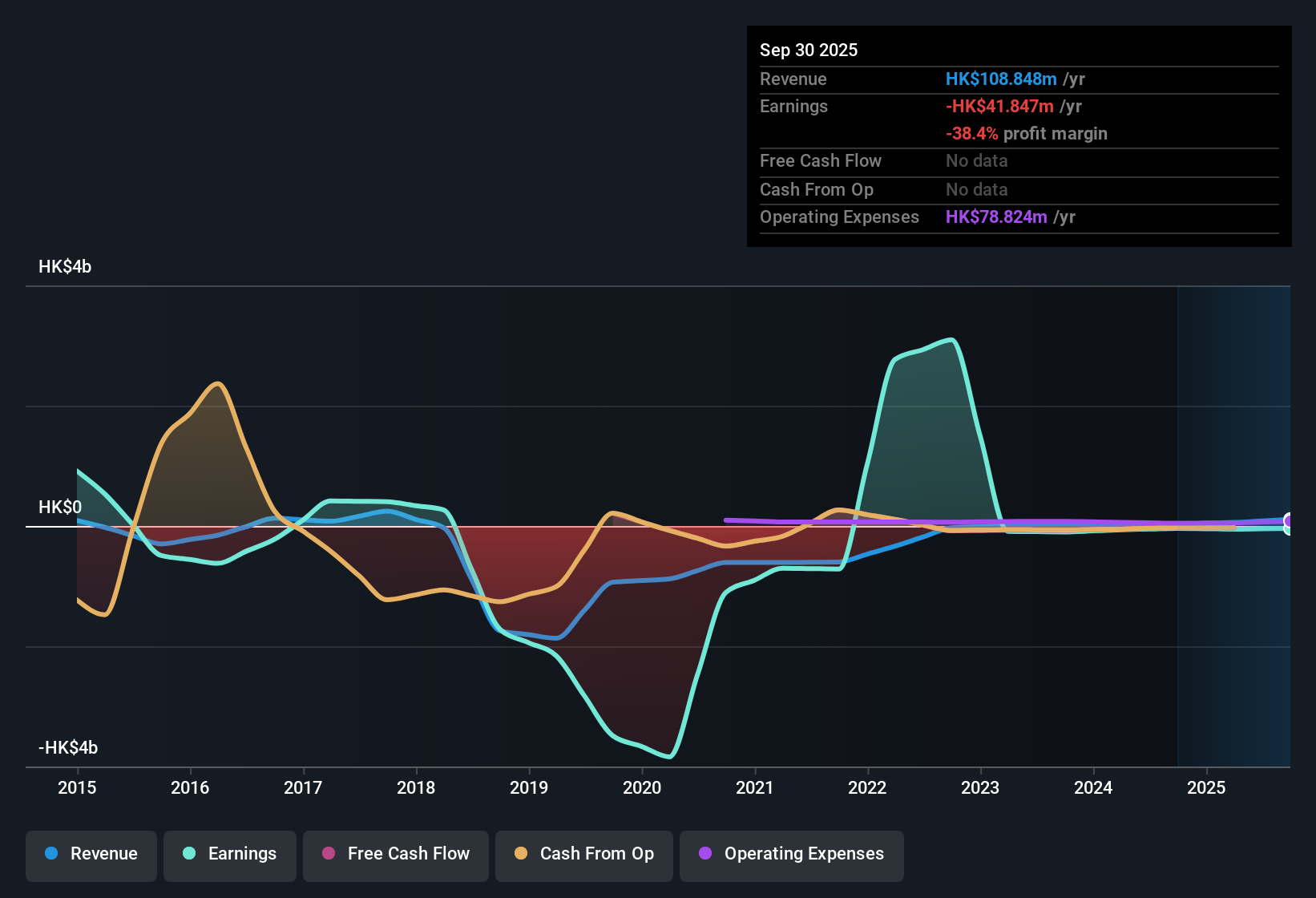1316x898 pixels.
Task: Select the chart marker at the latest data point
Action: point(1289,521)
